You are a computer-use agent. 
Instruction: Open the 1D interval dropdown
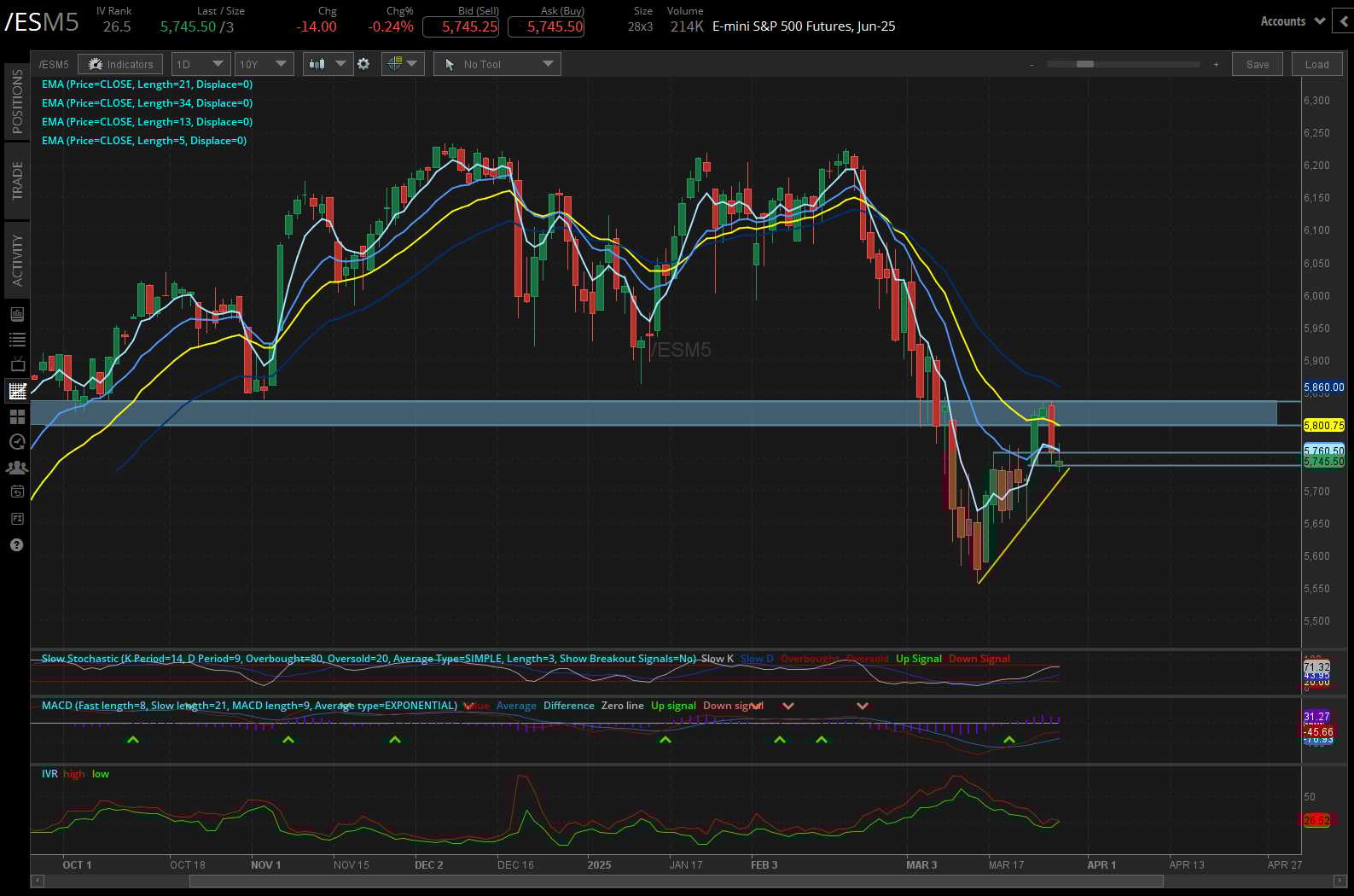(x=200, y=64)
